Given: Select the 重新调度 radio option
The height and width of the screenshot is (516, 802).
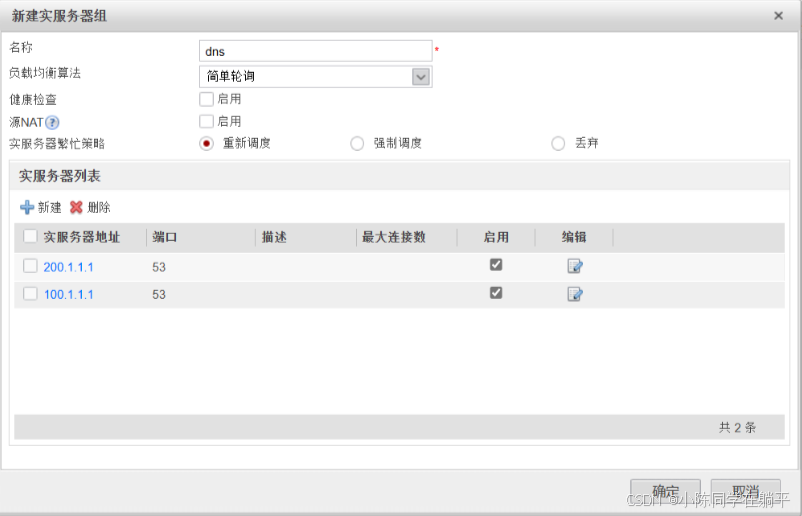Looking at the screenshot, I should tap(206, 144).
